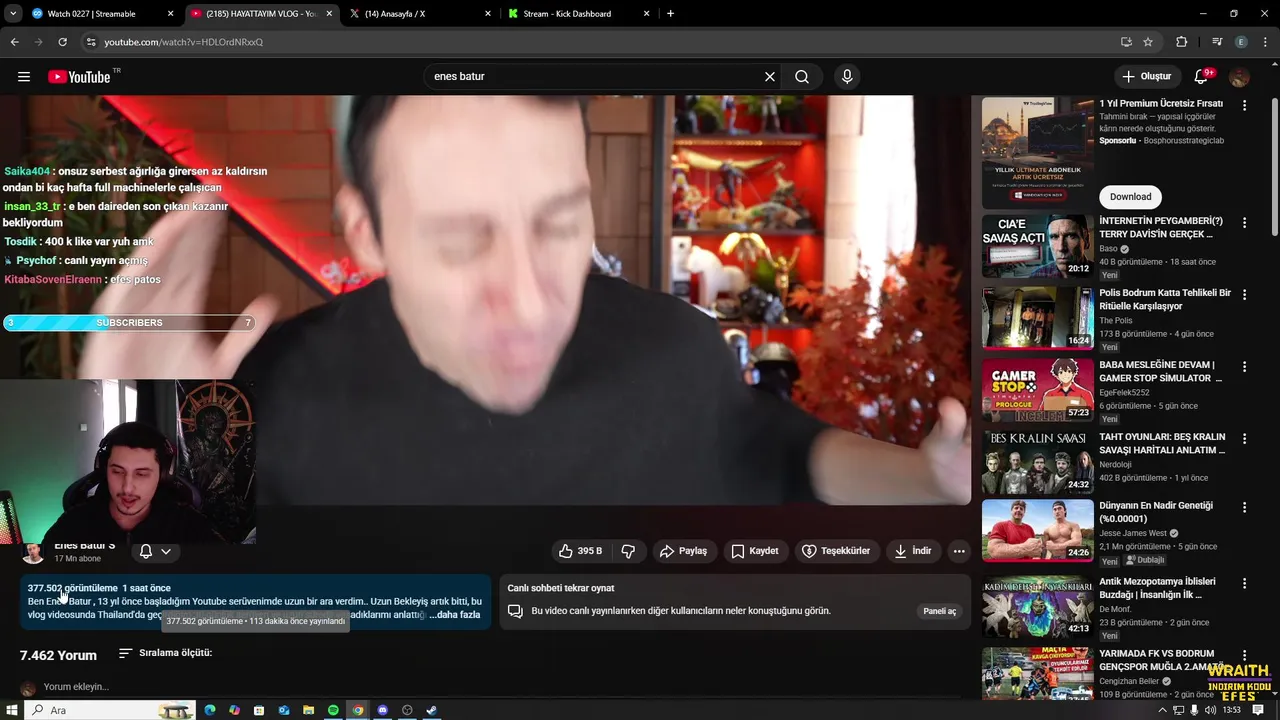The width and height of the screenshot is (1280, 720).
Task: Open options for the Terry Davis video
Action: (1244, 222)
